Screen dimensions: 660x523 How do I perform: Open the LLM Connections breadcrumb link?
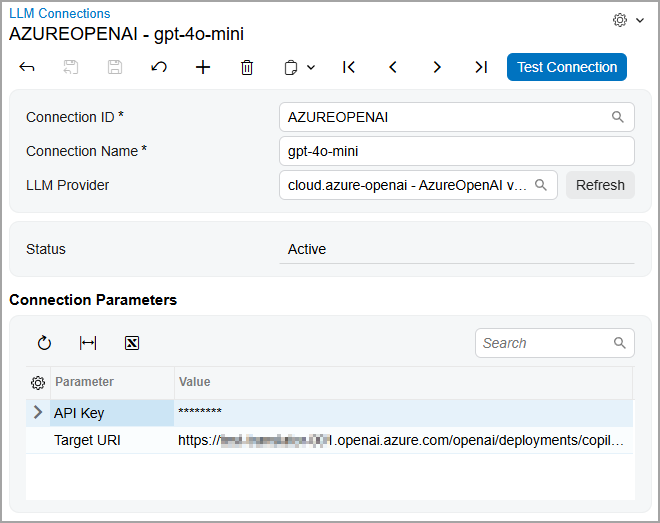point(60,14)
